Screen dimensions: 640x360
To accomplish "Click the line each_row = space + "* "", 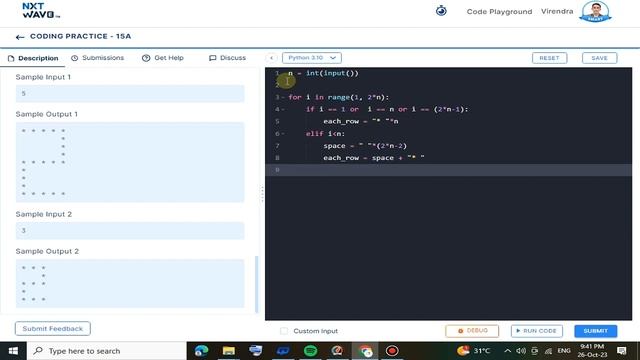I will pos(374,158).
